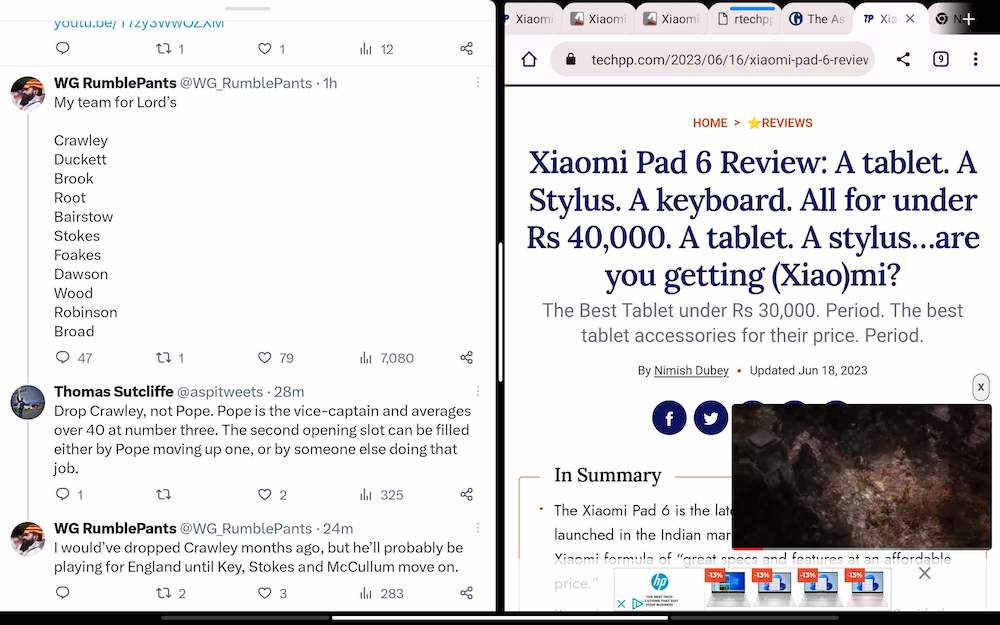Open Chrome three-dot overflow menu
Image resolution: width=1000 pixels, height=625 pixels.
coord(975,59)
